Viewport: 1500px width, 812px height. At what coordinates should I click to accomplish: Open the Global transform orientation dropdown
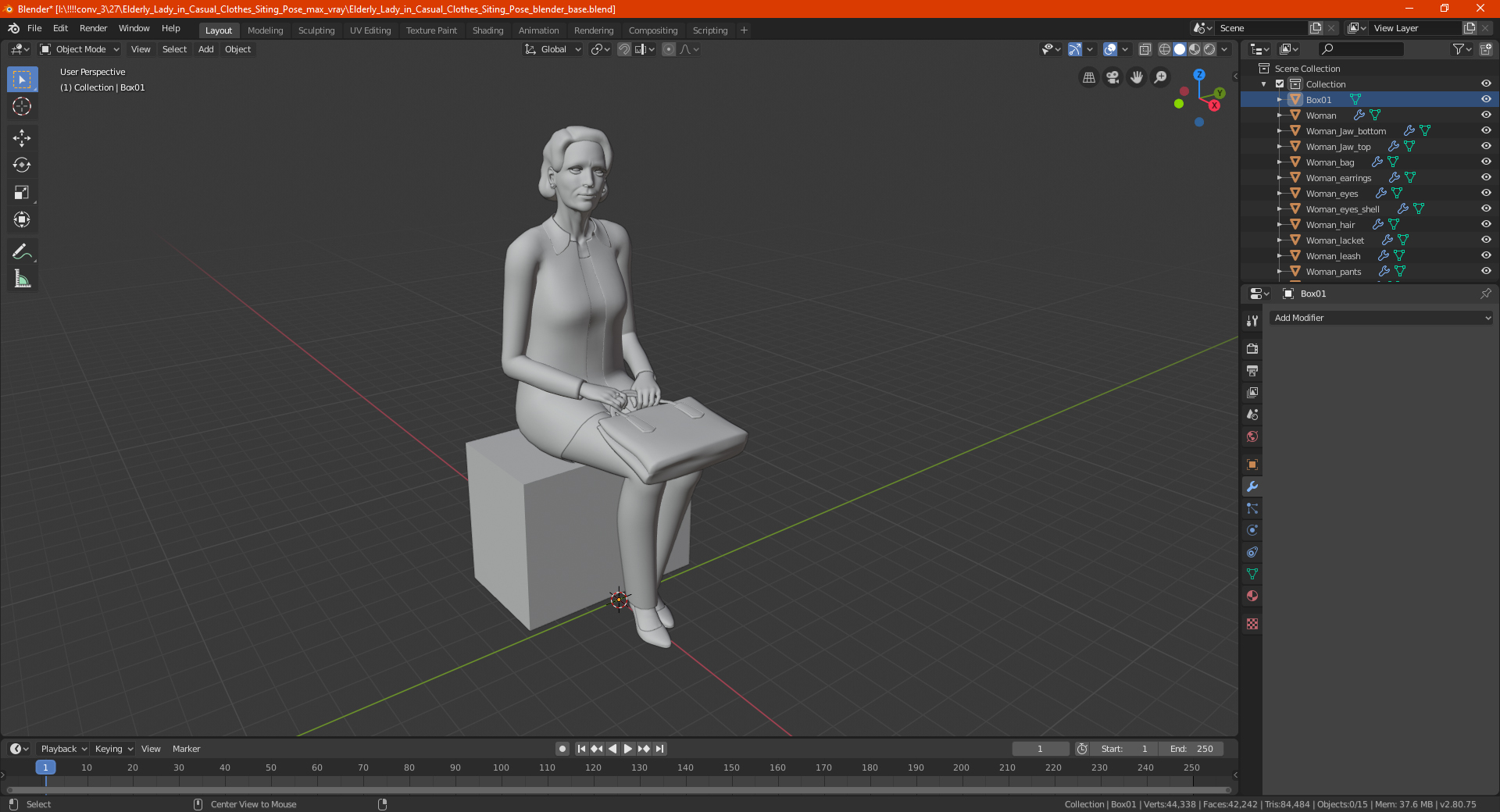[x=552, y=49]
